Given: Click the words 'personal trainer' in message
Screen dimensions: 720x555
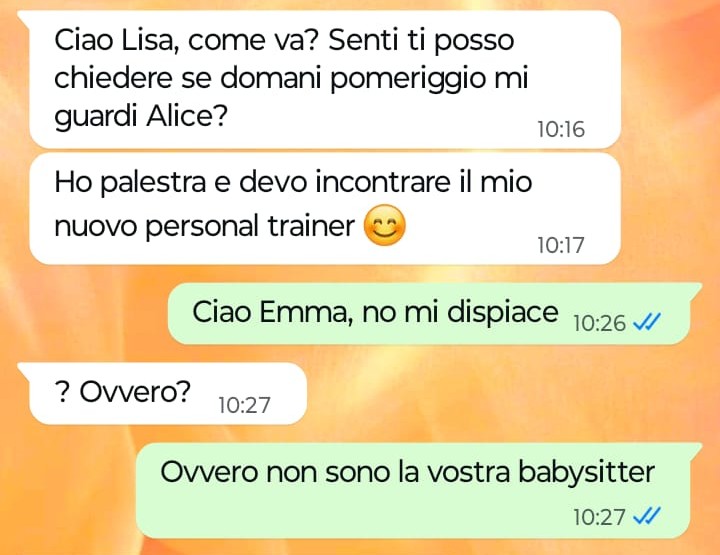Looking at the screenshot, I should click(250, 226).
